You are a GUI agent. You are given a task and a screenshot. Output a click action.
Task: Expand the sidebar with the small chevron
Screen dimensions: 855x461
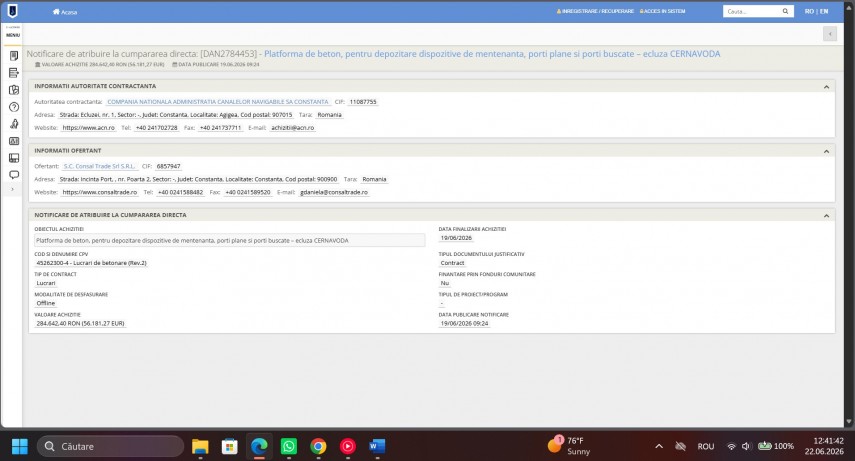coord(13,189)
